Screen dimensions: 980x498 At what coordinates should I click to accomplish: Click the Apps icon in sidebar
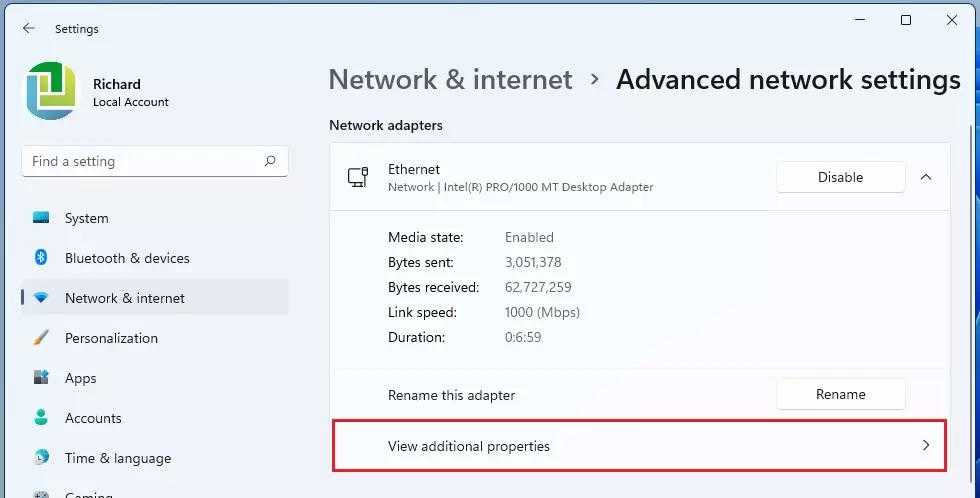coord(41,378)
